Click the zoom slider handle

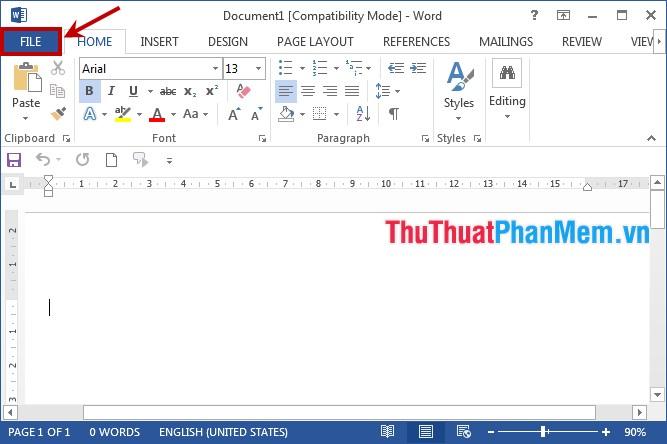point(543,432)
